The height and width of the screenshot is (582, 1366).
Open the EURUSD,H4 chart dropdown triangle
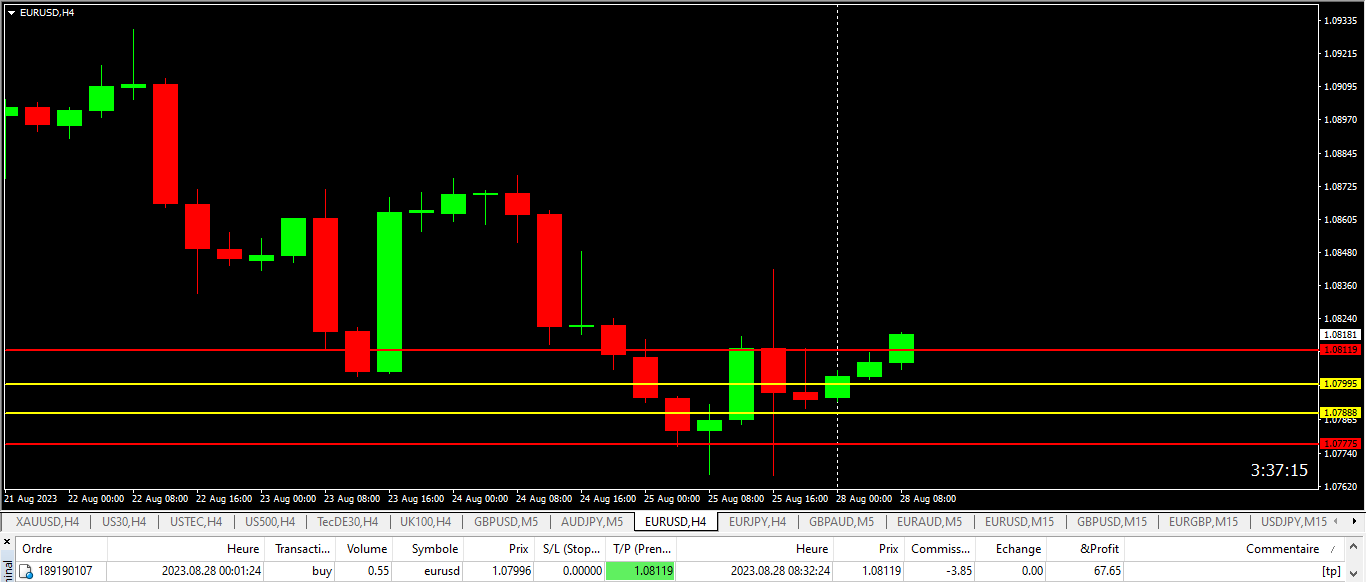pyautogui.click(x=11, y=12)
